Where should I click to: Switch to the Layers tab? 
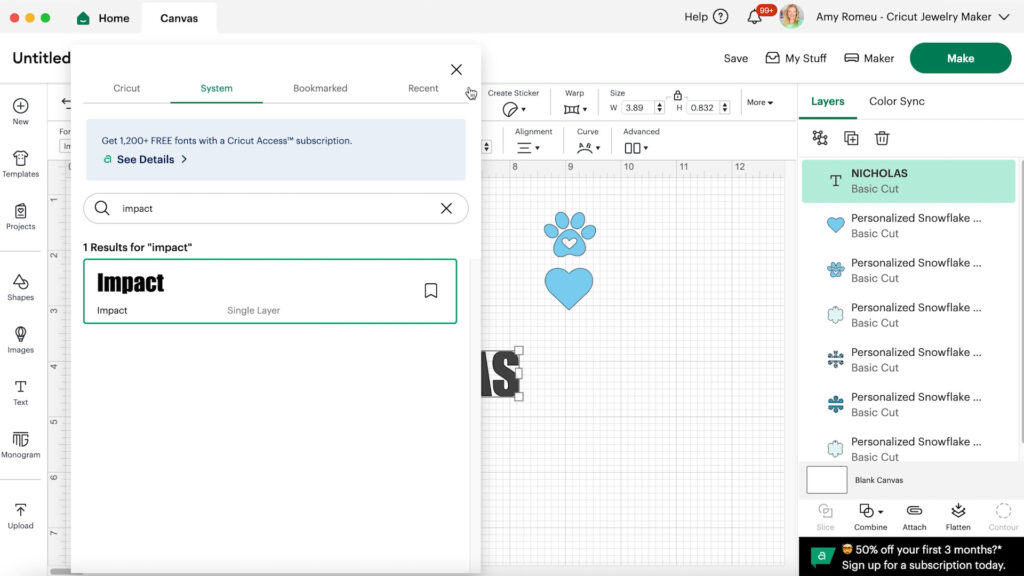click(827, 101)
